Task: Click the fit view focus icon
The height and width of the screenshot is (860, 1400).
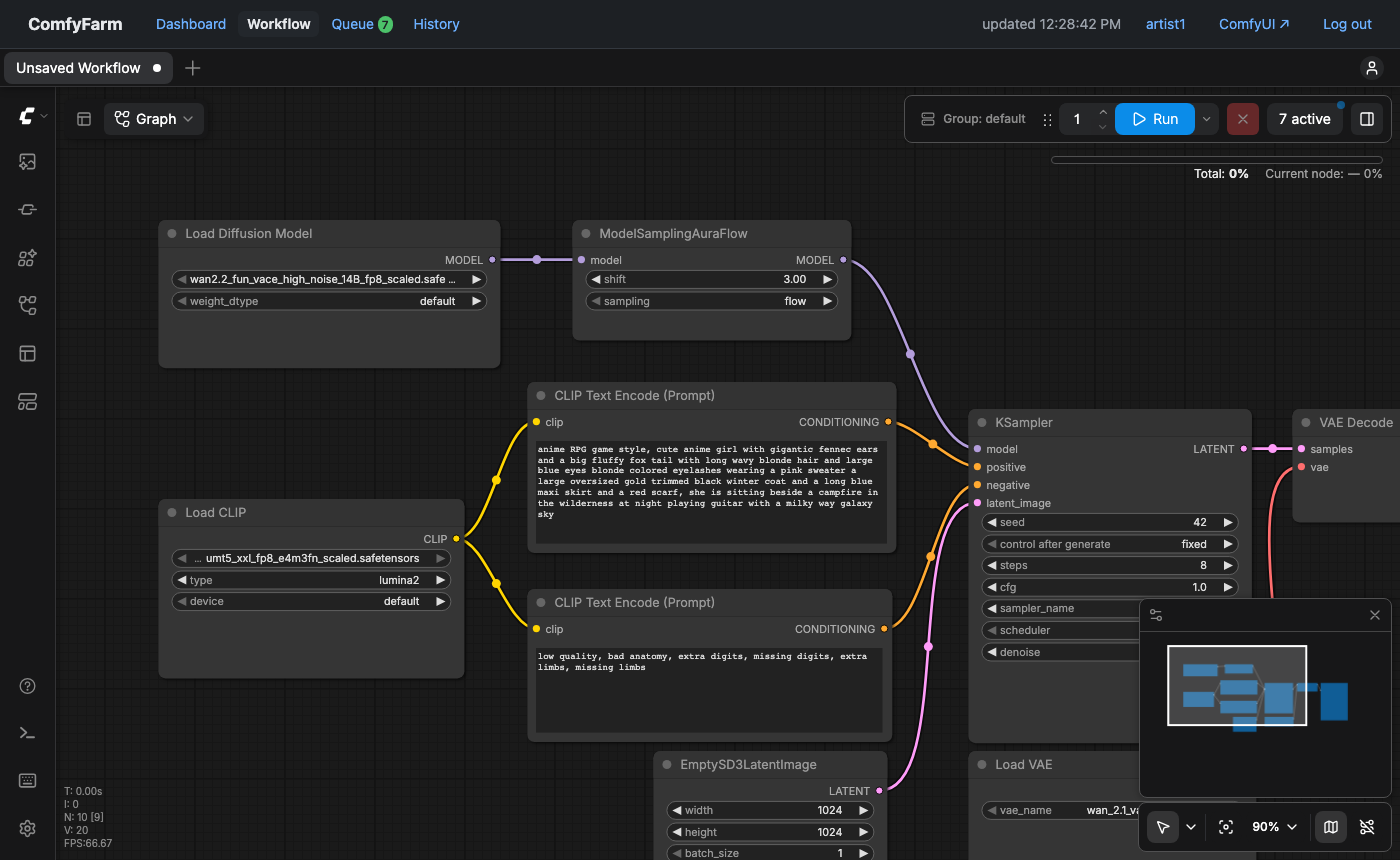Action: (x=1226, y=827)
